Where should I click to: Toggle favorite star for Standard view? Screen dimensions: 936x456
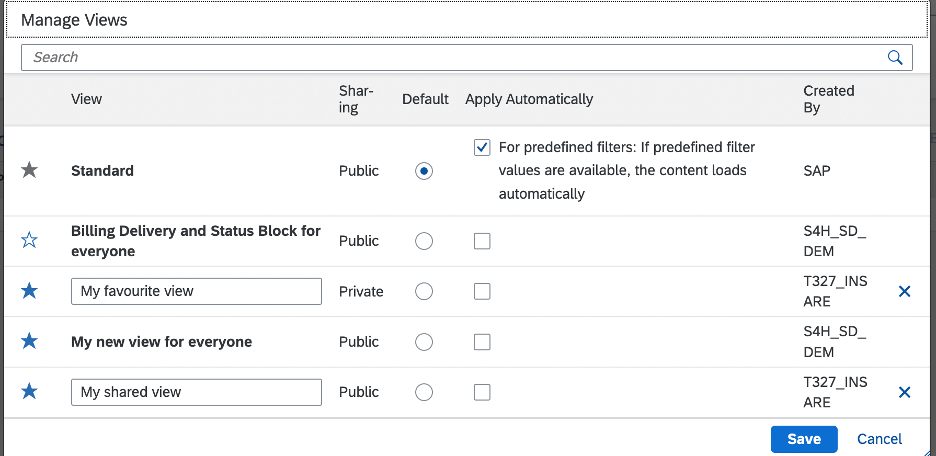pos(29,171)
